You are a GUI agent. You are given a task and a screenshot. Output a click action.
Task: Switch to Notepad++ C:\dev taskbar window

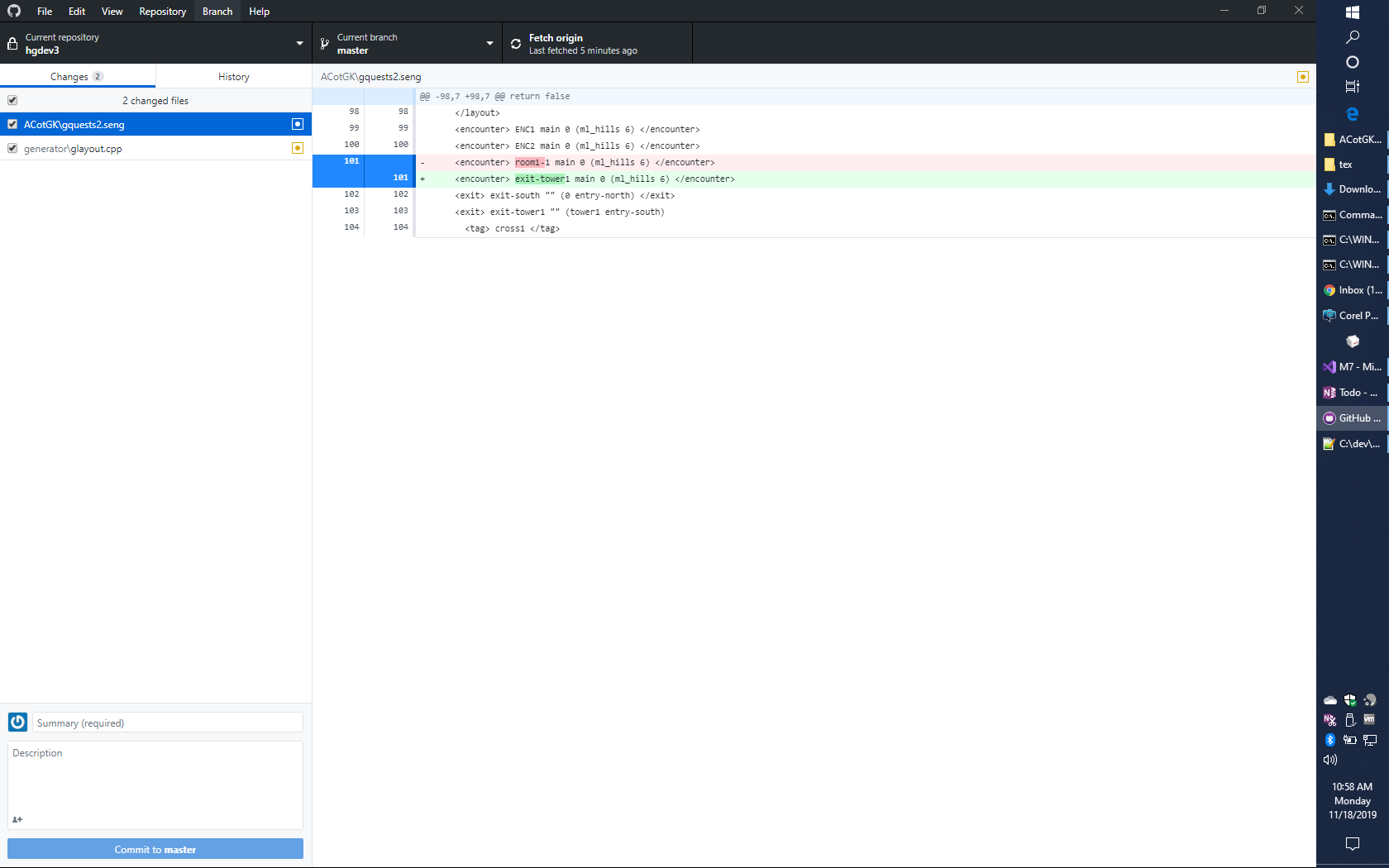click(1353, 443)
